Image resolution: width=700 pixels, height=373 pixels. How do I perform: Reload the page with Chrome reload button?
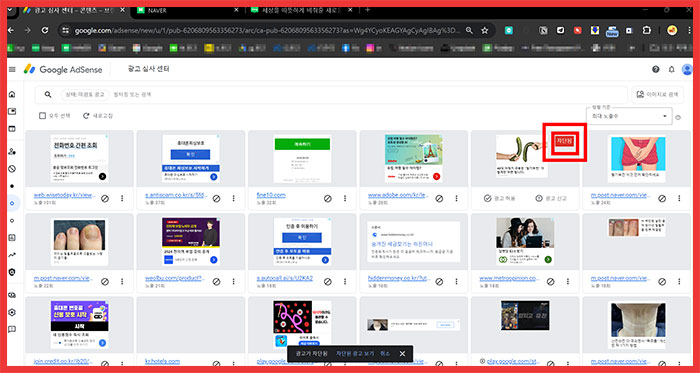point(45,30)
